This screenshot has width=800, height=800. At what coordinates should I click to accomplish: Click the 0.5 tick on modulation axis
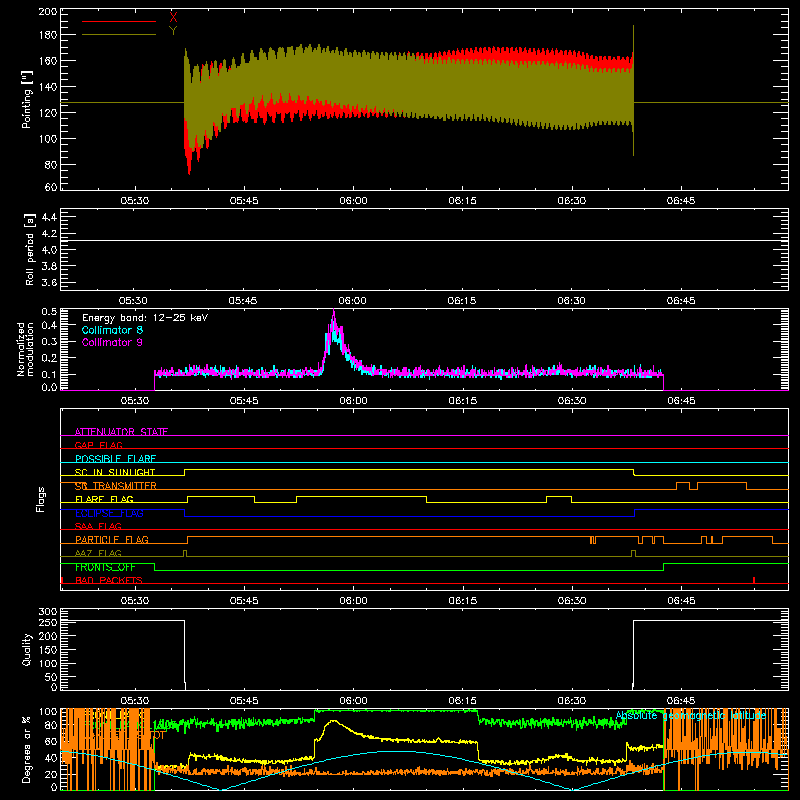(x=49, y=312)
